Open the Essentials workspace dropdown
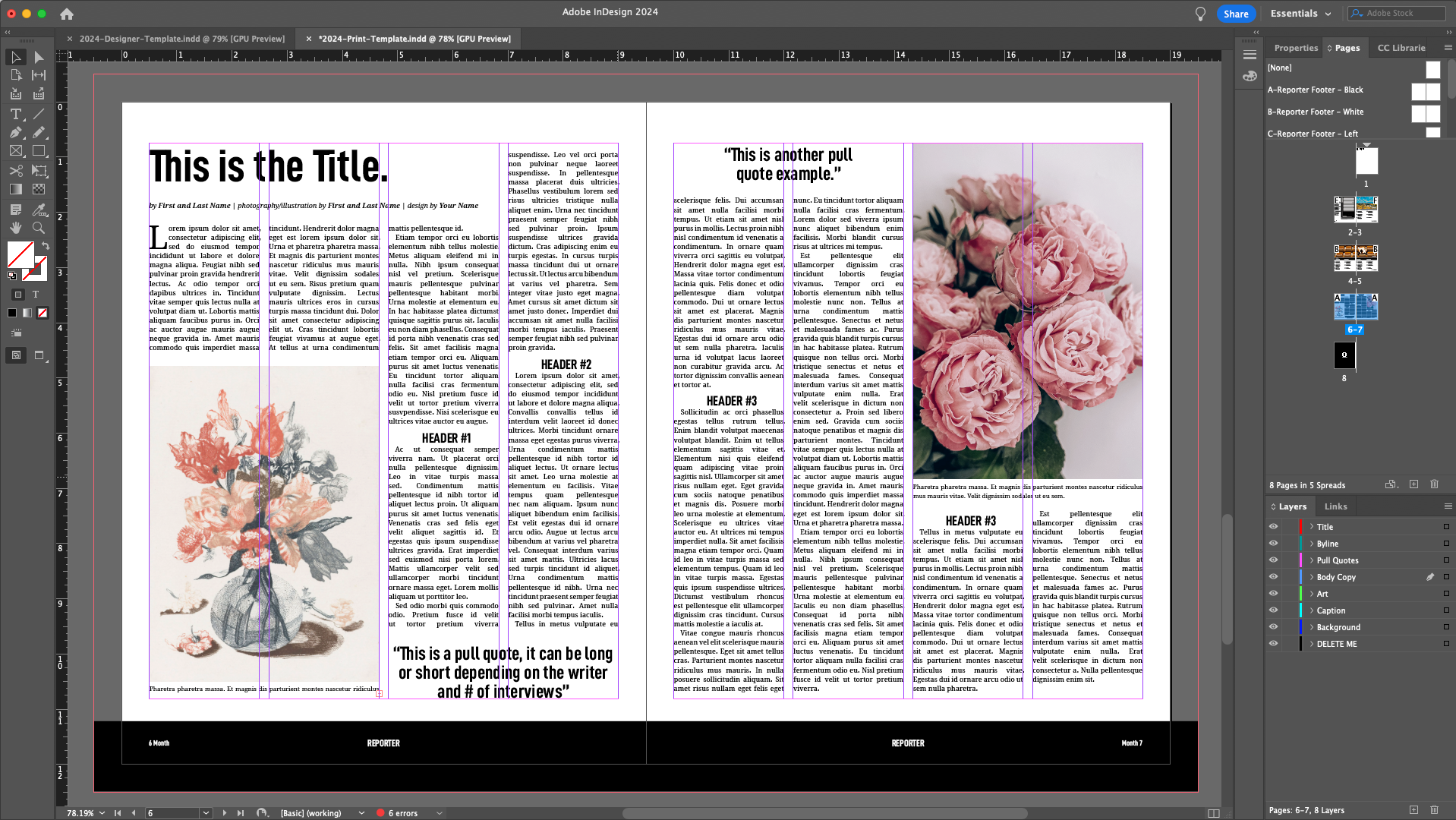Viewport: 1456px width, 820px height. tap(1300, 14)
